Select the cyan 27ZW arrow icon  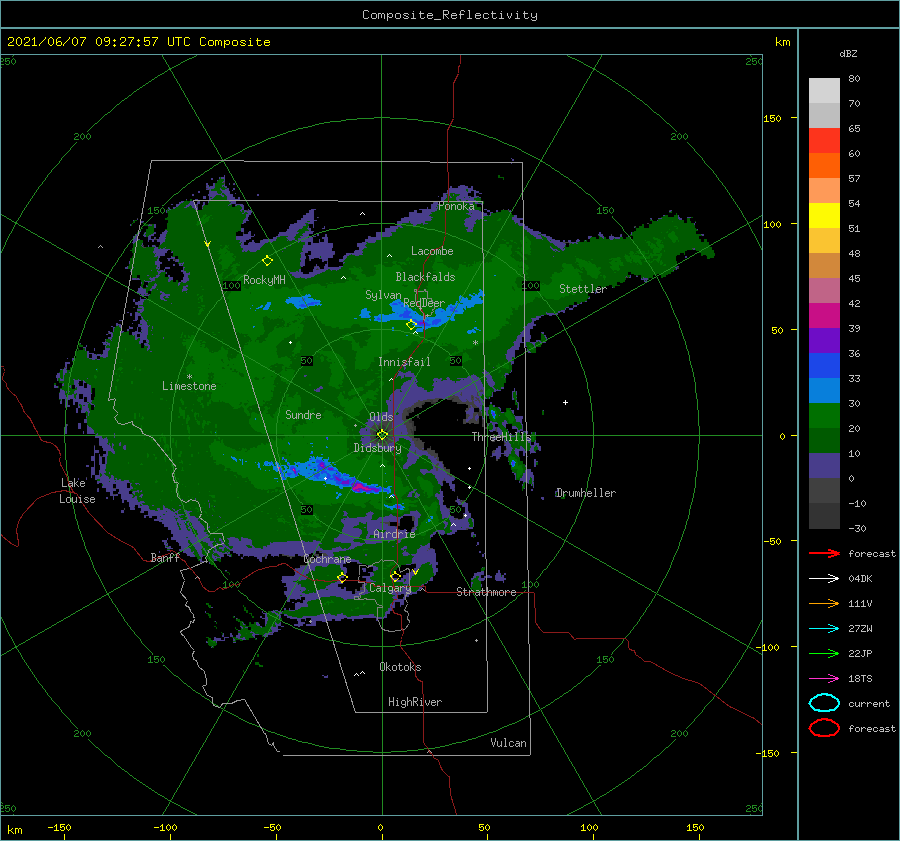824,629
